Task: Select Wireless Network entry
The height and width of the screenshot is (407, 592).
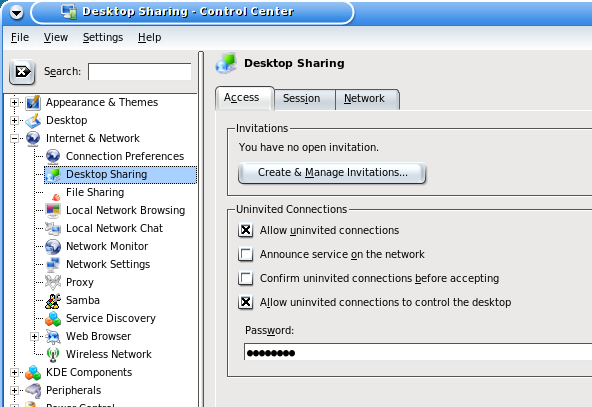Action: tap(109, 355)
